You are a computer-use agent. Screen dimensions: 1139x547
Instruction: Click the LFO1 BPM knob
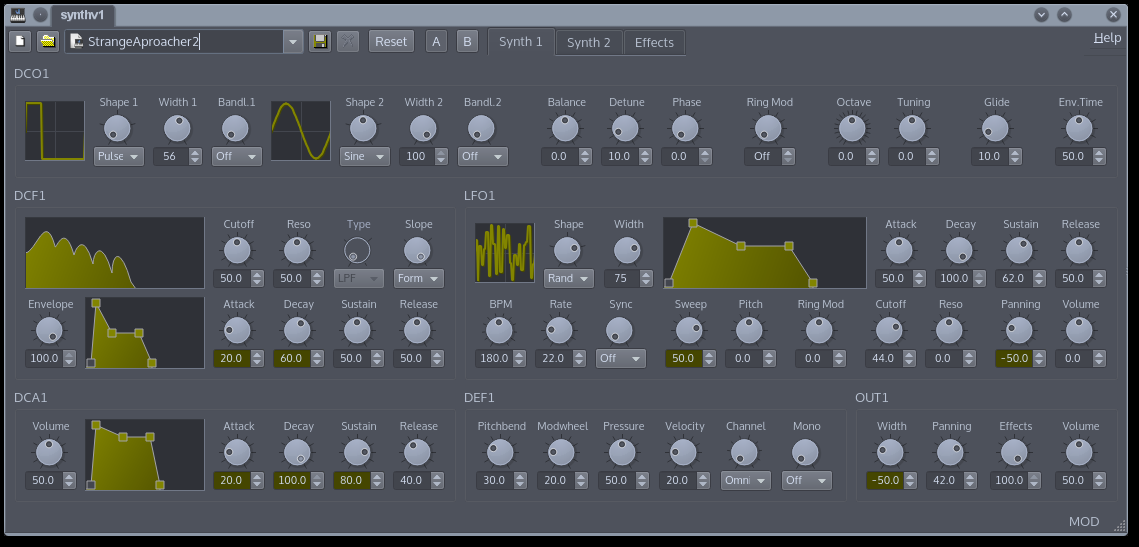click(500, 331)
